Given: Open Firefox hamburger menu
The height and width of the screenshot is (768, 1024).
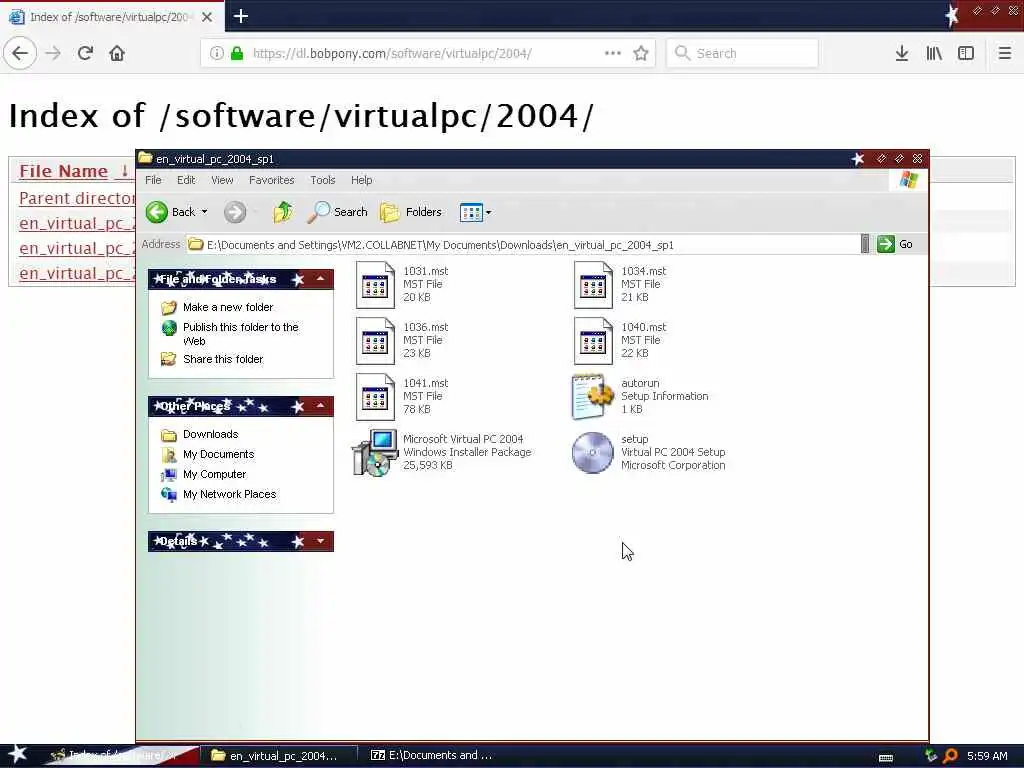Looking at the screenshot, I should click(x=1004, y=53).
